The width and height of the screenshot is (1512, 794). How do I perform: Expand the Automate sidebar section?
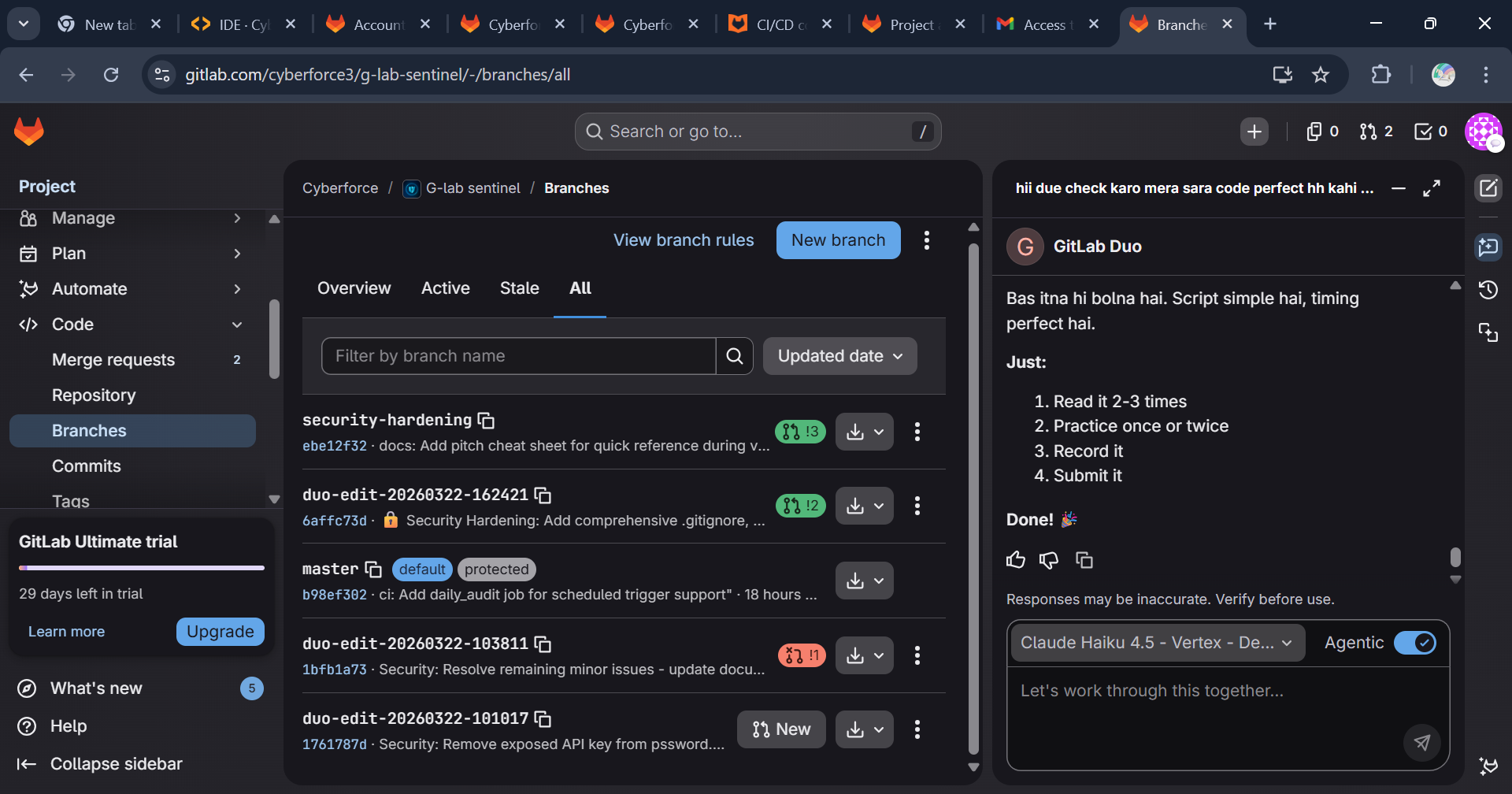tap(132, 289)
